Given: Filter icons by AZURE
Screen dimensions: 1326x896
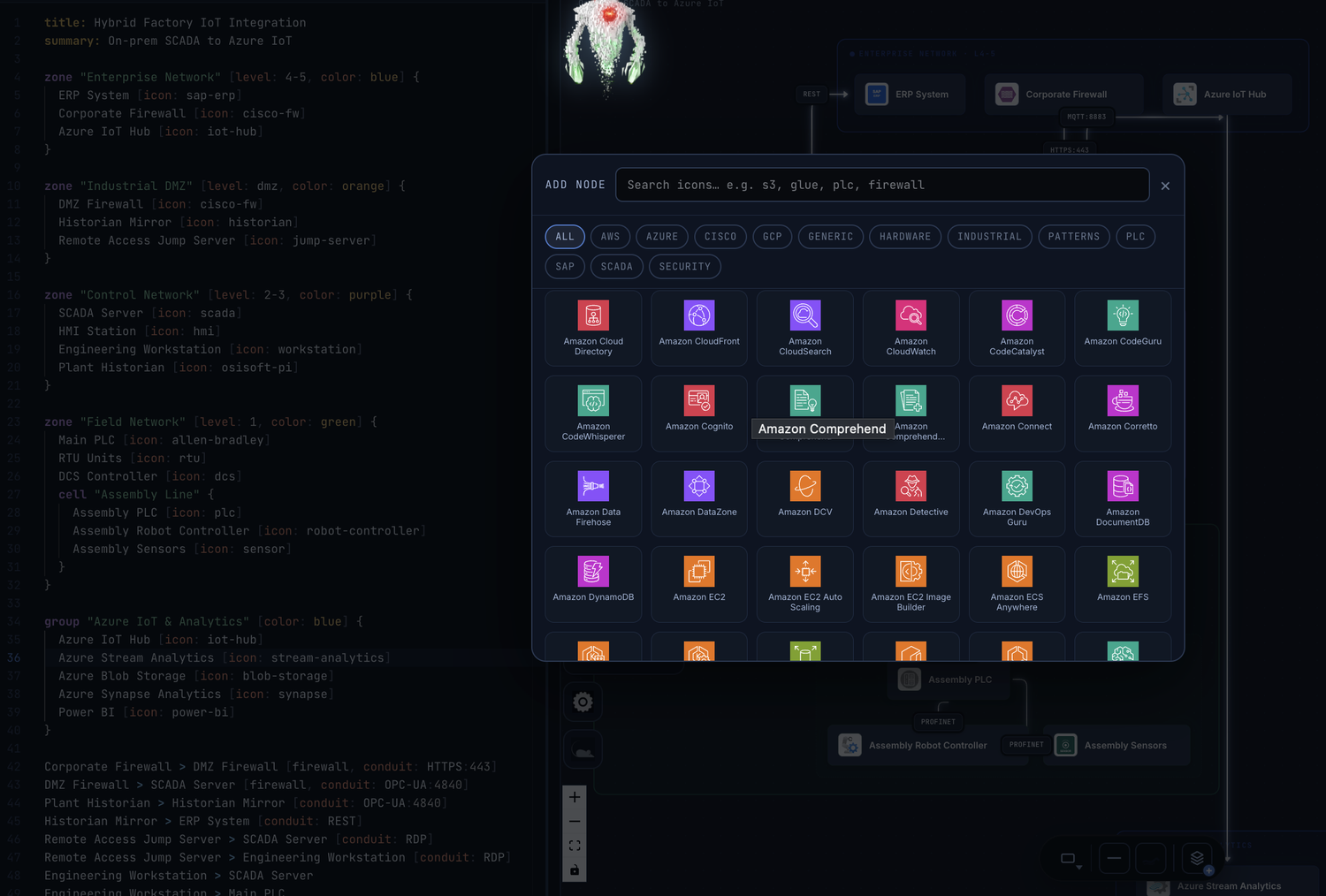Looking at the screenshot, I should point(662,237).
